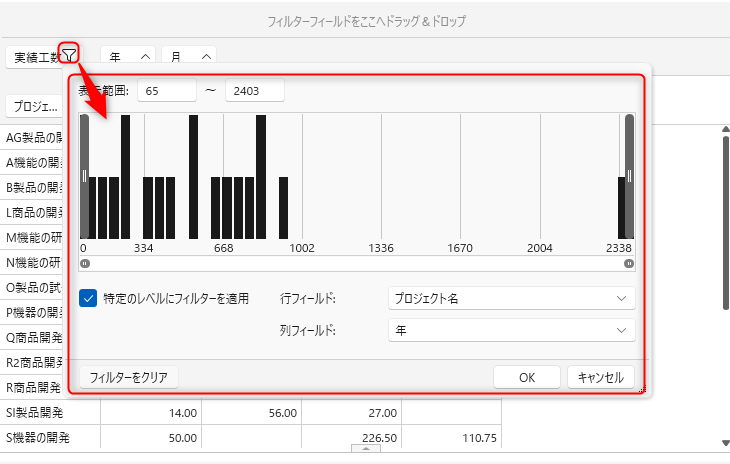Grab the left histogram range handle
Image resolution: width=730 pixels, height=464 pixels.
tap(85, 175)
